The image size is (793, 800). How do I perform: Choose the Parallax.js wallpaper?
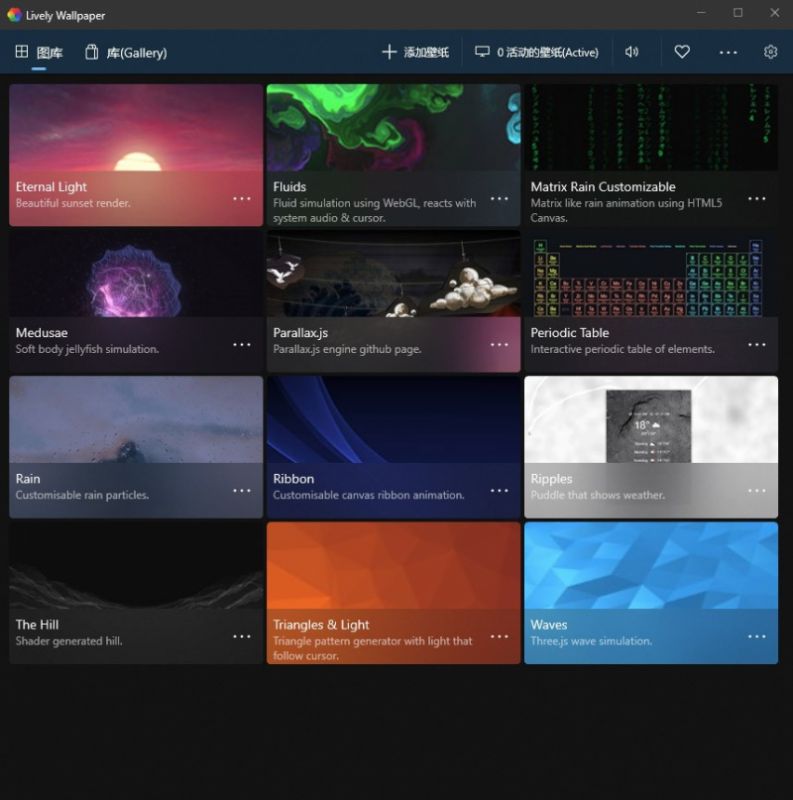pyautogui.click(x=393, y=276)
